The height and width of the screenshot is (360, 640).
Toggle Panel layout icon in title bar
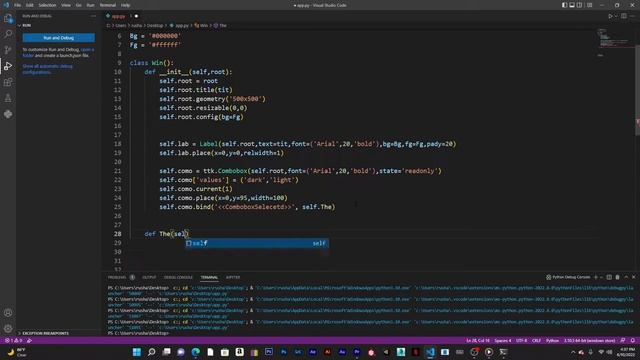(572, 5)
